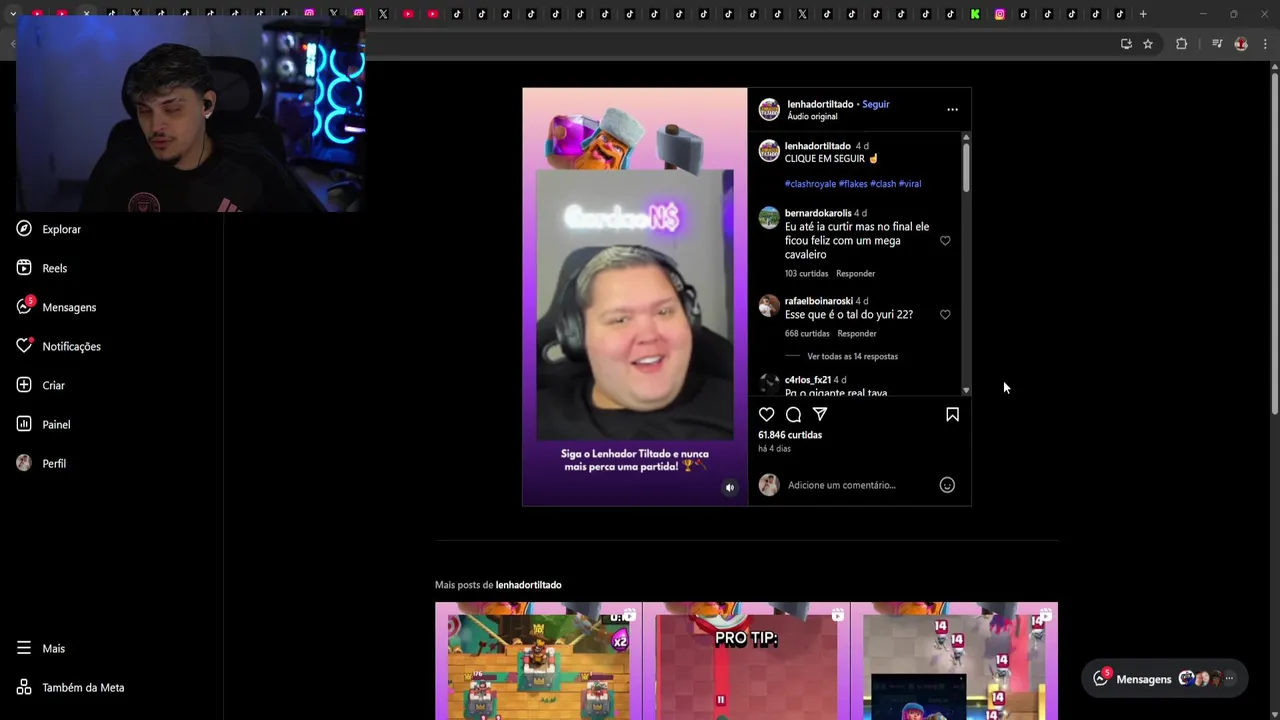The height and width of the screenshot is (720, 1280).
Task: Reply to rafaelboinaroski comment
Action: tap(856, 334)
